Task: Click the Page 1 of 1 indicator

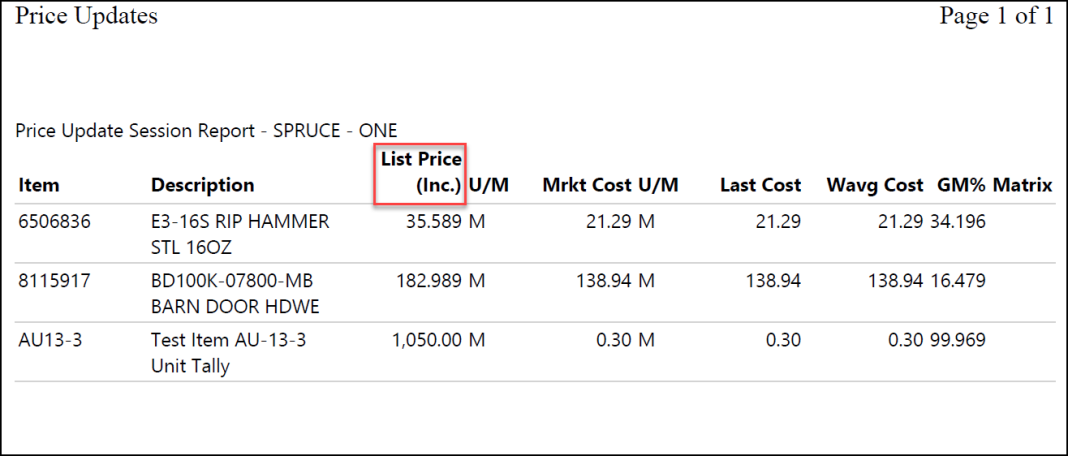Action: point(996,16)
